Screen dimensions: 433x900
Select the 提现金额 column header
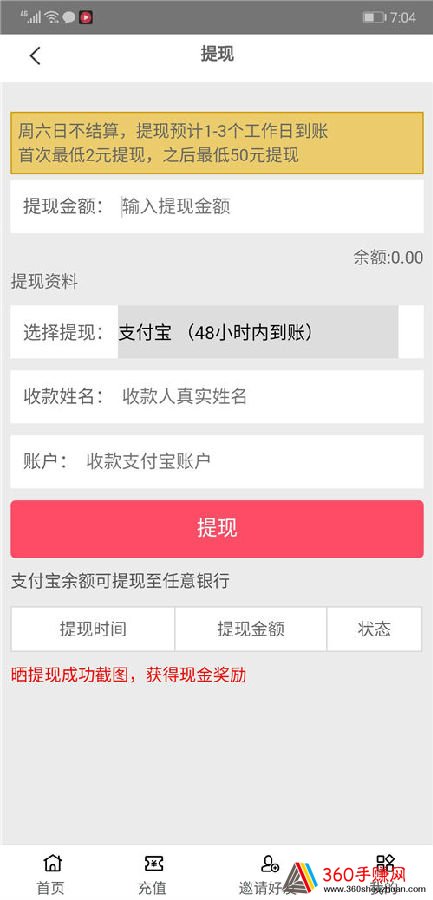click(251, 629)
